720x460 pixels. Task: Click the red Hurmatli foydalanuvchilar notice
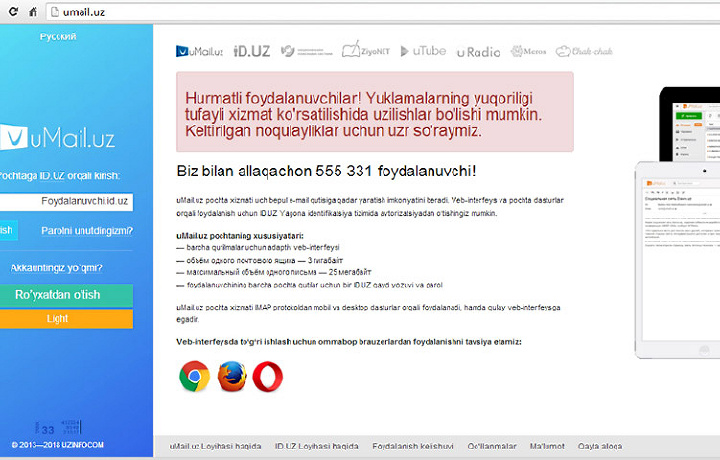[375, 112]
